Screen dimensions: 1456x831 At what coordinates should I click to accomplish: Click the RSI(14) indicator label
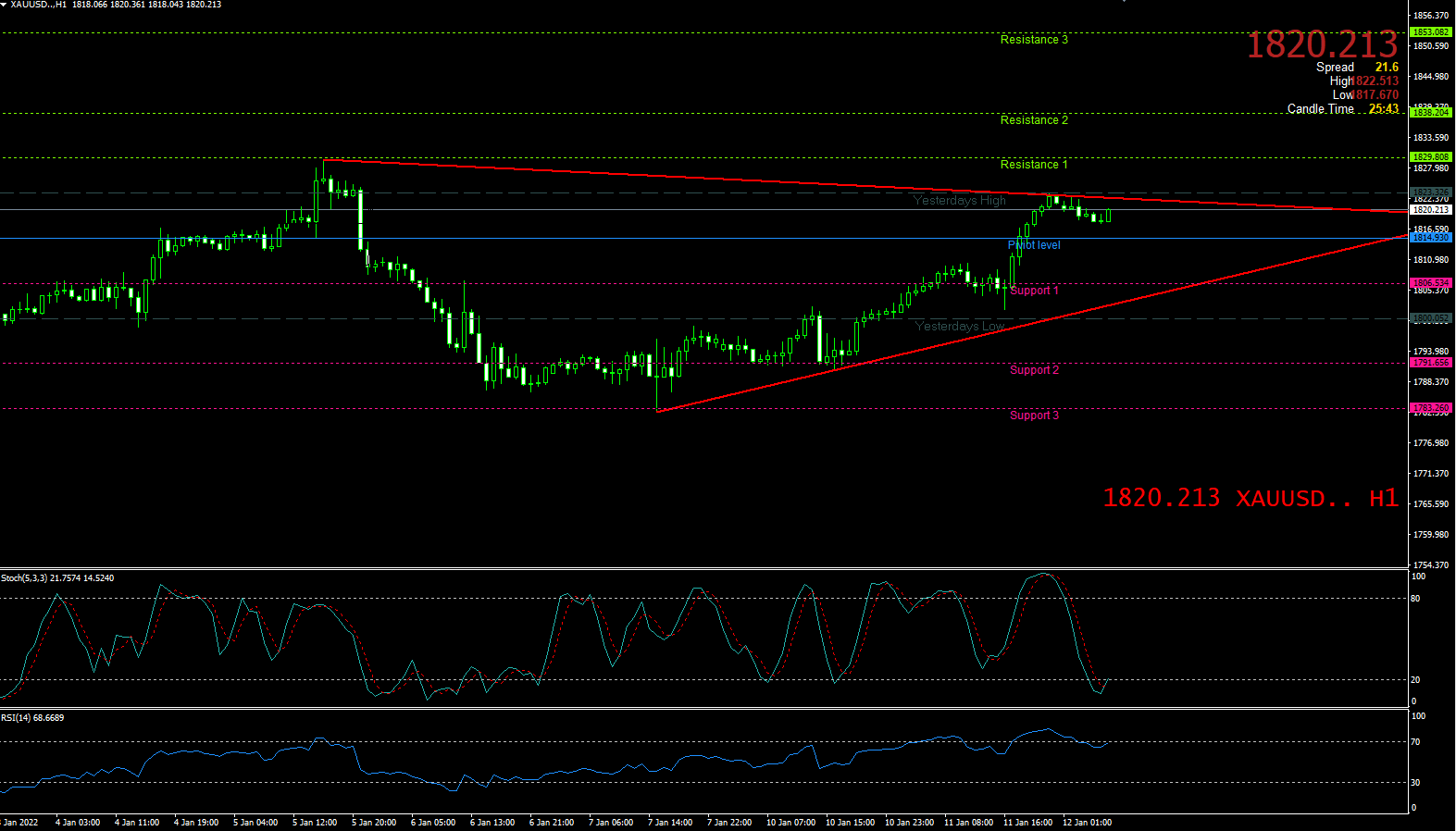point(32,718)
